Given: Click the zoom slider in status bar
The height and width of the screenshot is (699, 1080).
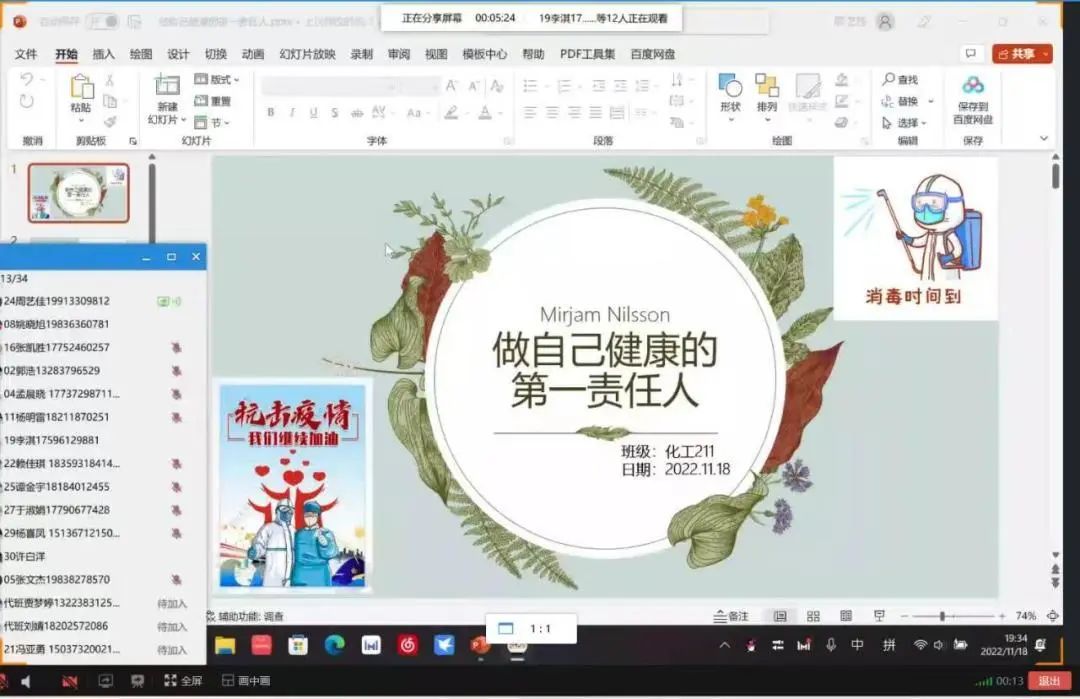Looking at the screenshot, I should tap(942, 616).
